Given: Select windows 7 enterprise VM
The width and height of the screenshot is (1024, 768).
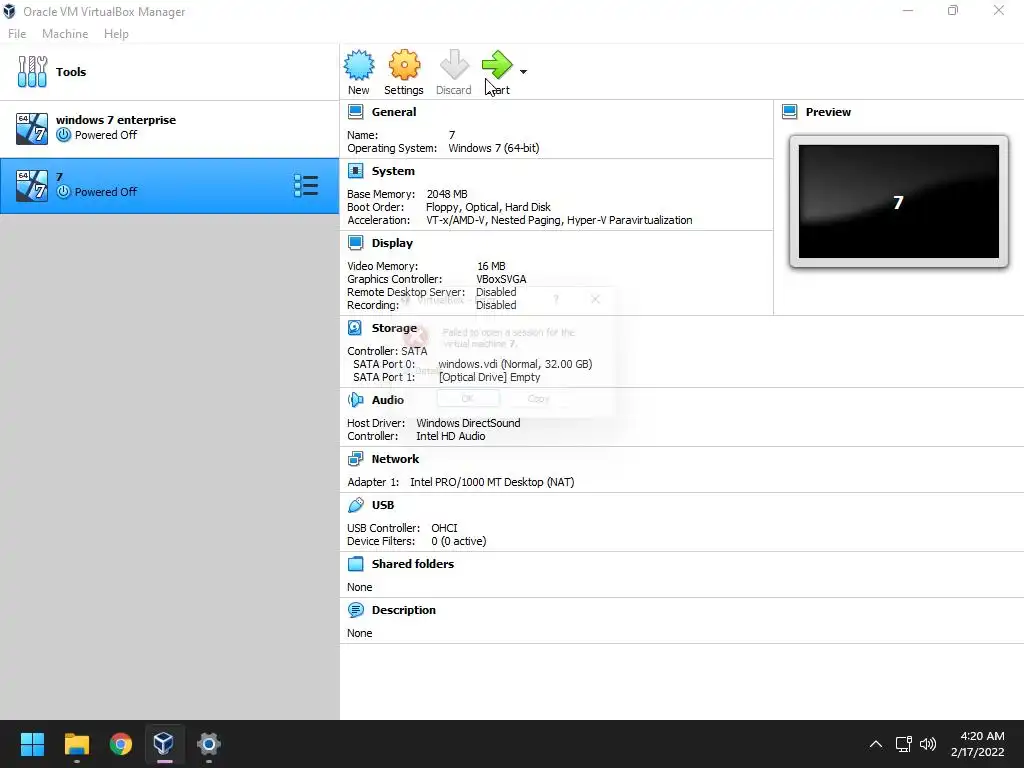Looking at the screenshot, I should pyautogui.click(x=169, y=129).
